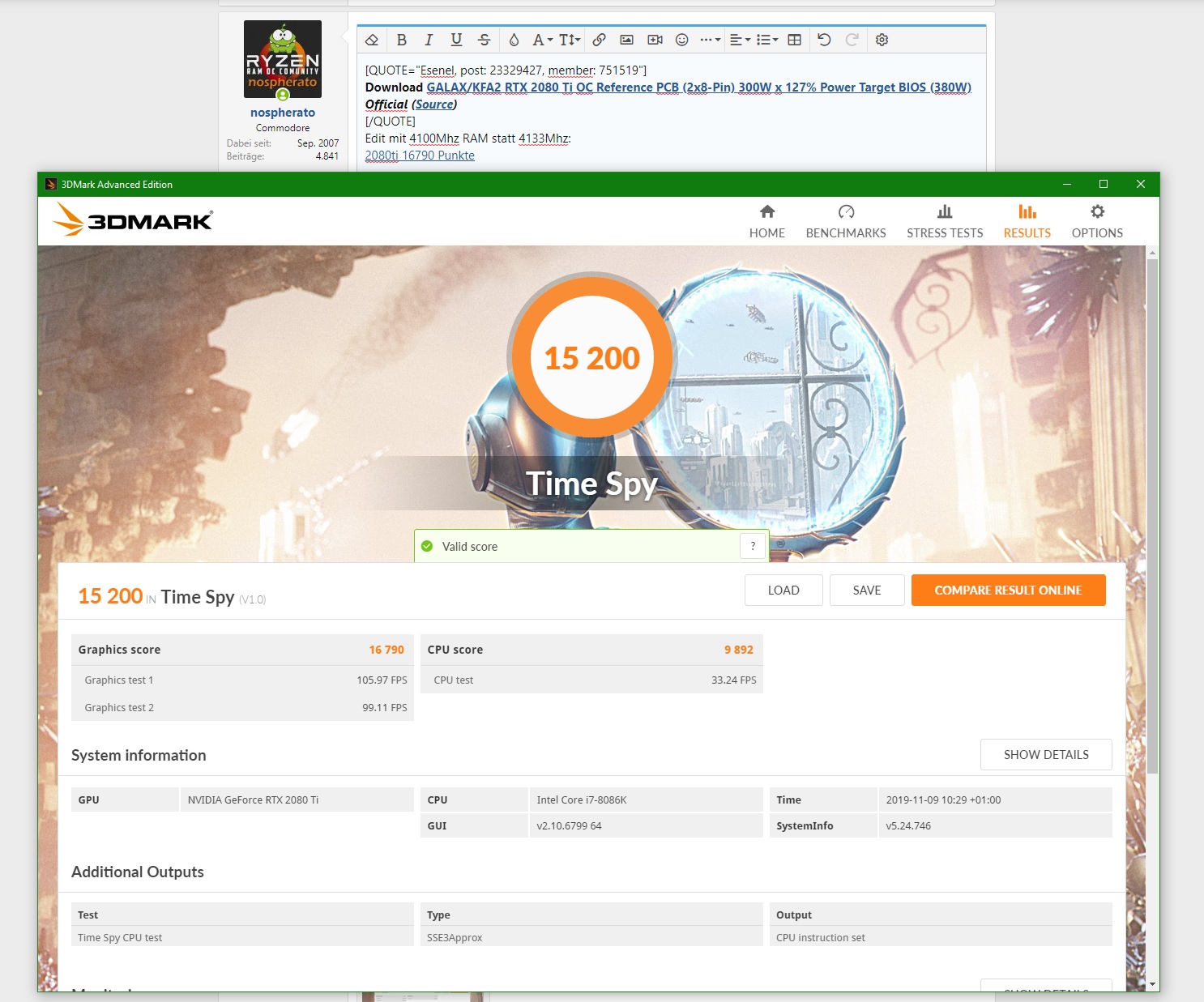Open the font size dropdown
This screenshot has width=1204, height=1002.
point(570,40)
